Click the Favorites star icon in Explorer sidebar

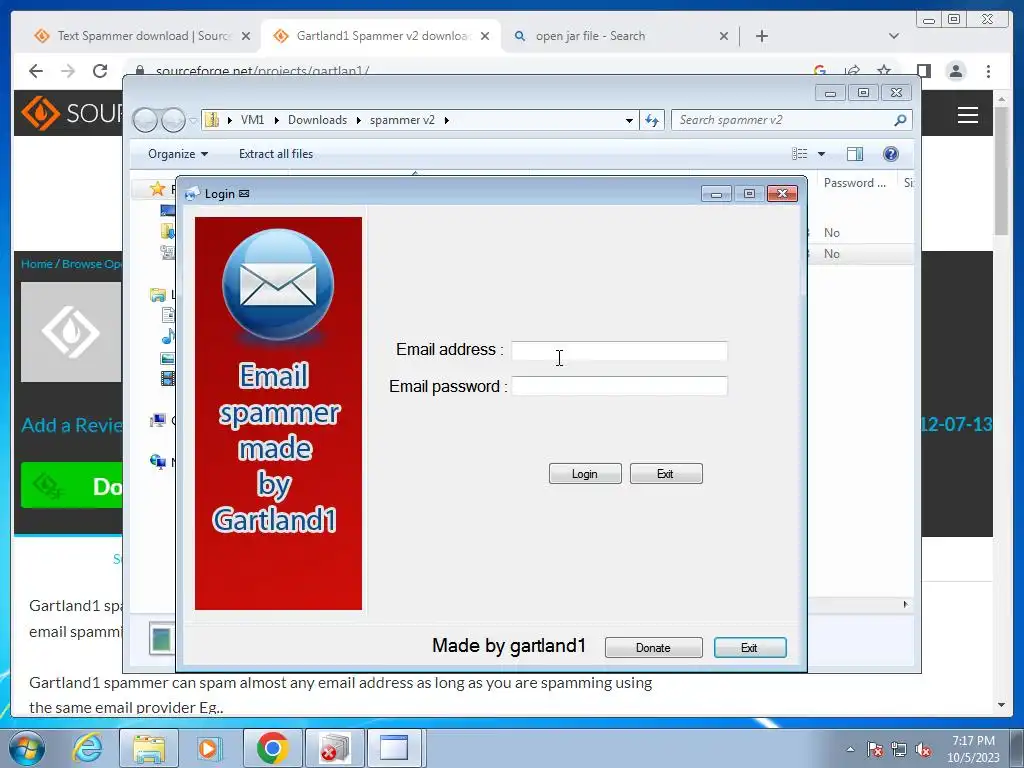(x=157, y=189)
